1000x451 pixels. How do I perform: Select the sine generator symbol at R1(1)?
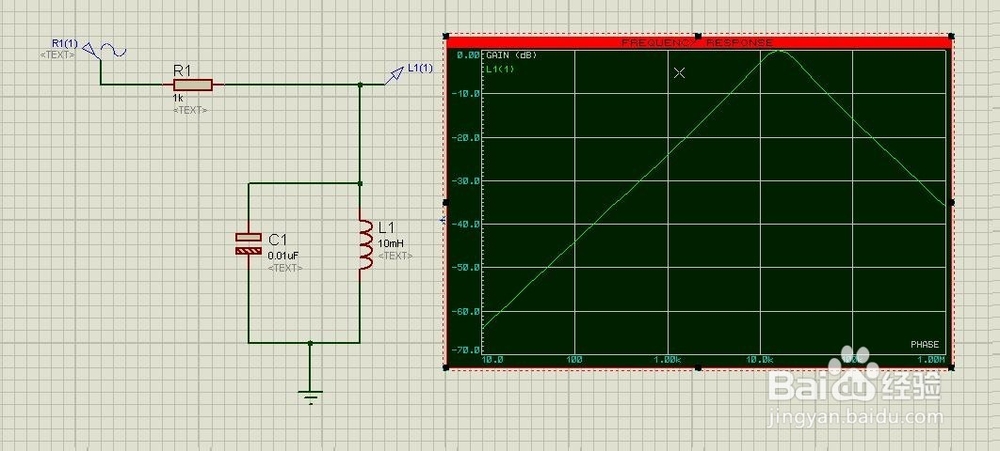click(x=104, y=51)
